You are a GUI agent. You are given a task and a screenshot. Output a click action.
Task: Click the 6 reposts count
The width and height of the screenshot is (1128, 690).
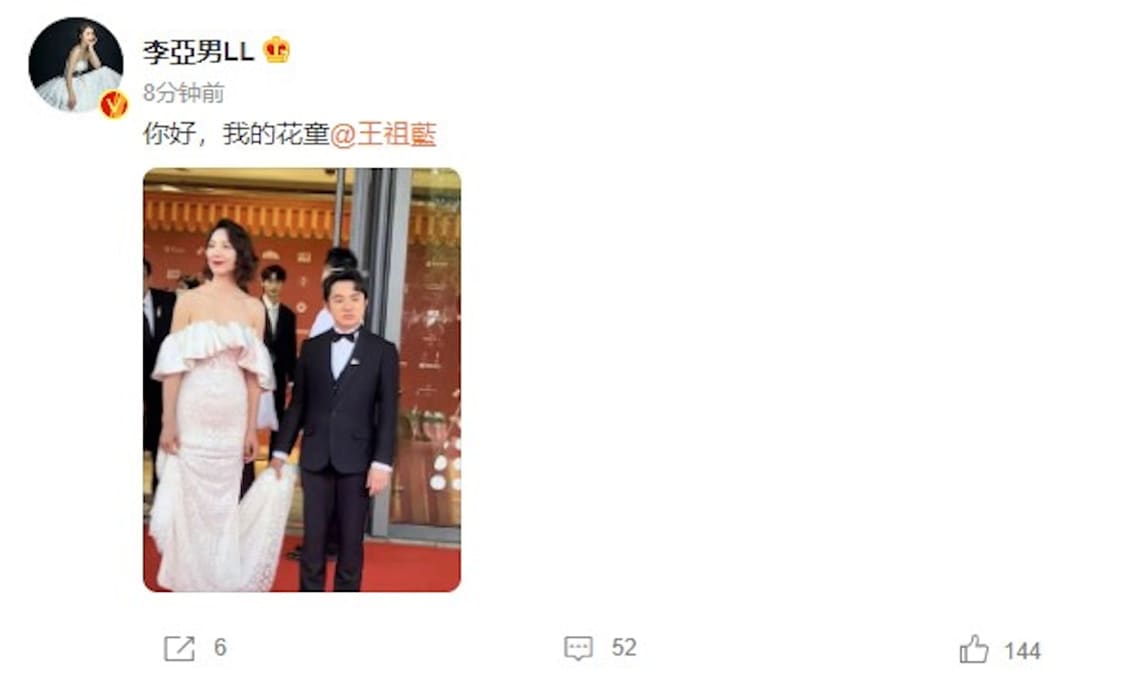220,648
